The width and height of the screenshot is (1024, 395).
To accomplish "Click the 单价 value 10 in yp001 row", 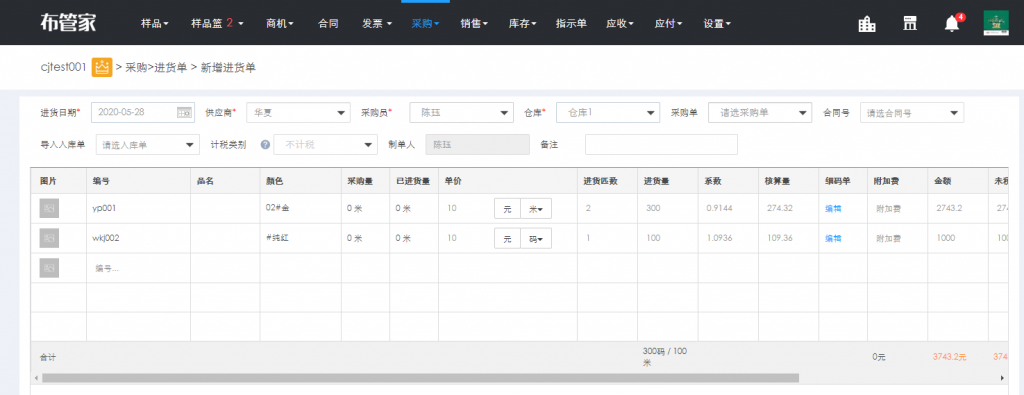I will 452,209.
